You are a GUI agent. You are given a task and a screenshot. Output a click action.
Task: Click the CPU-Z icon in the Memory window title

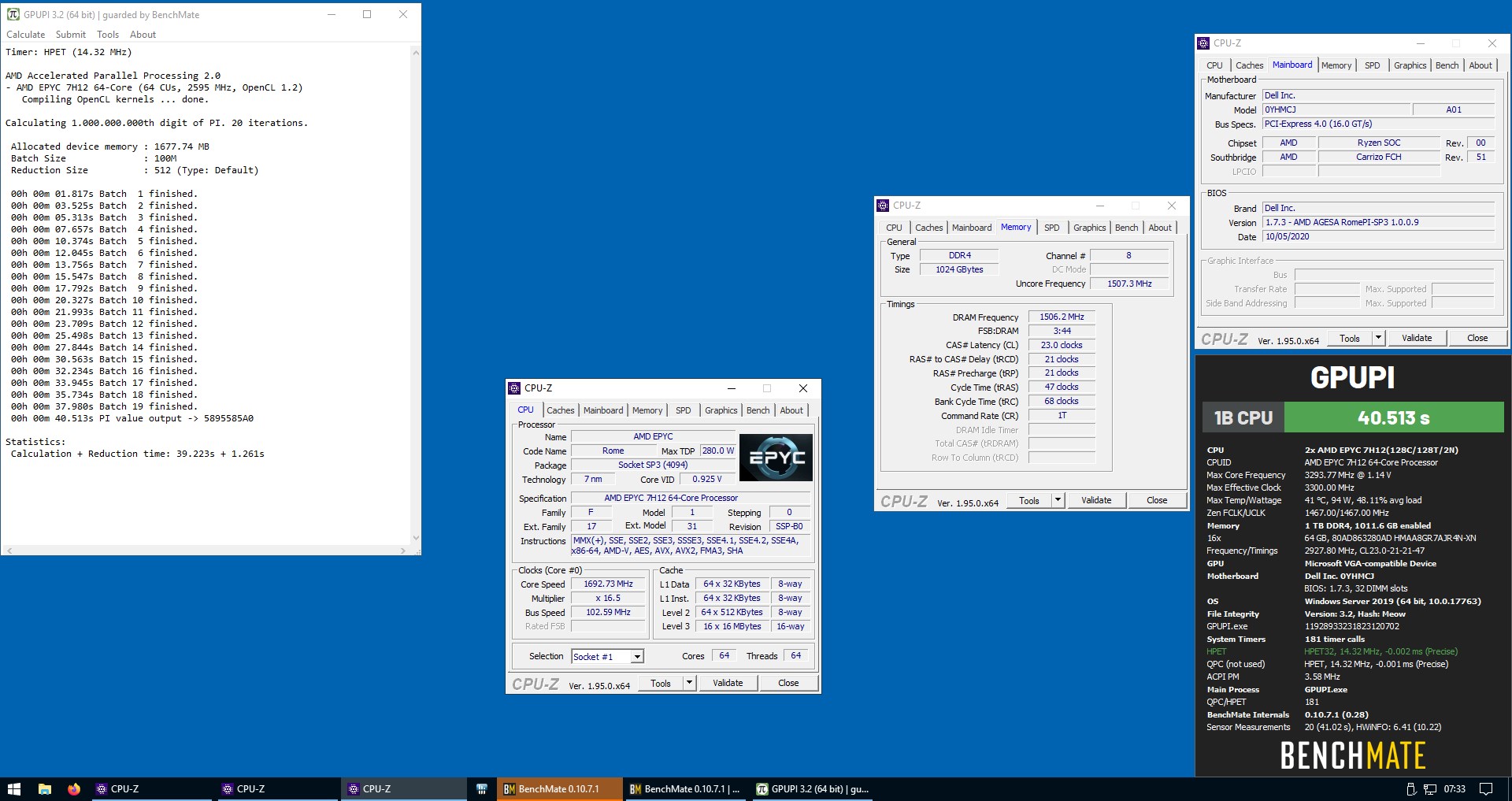tap(883, 206)
